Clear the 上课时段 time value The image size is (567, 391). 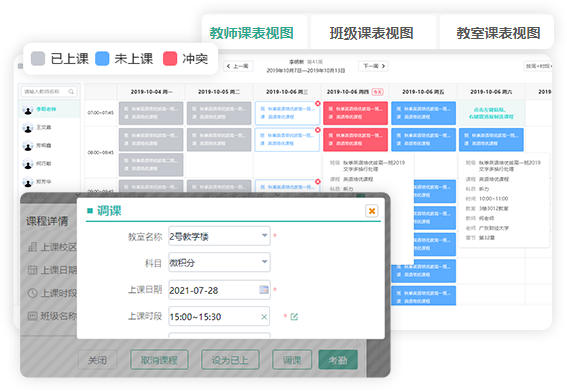coord(264,317)
